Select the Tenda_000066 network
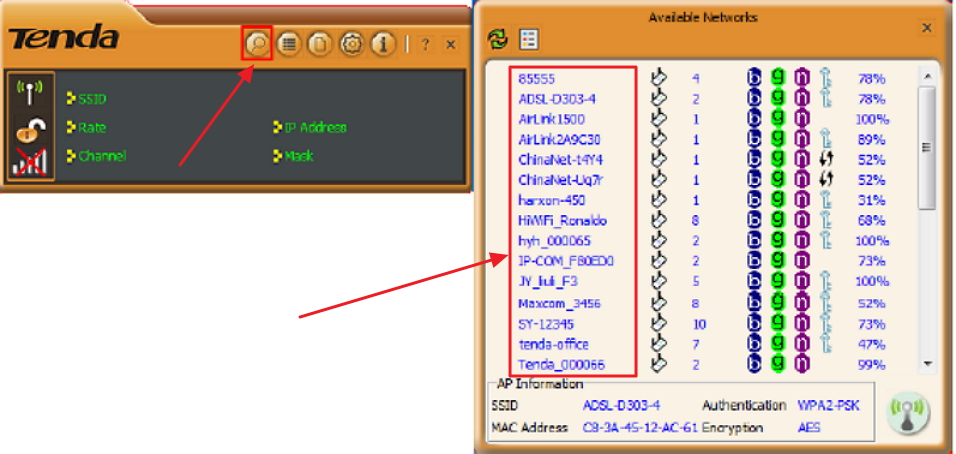956x454 pixels. pyautogui.click(x=561, y=364)
